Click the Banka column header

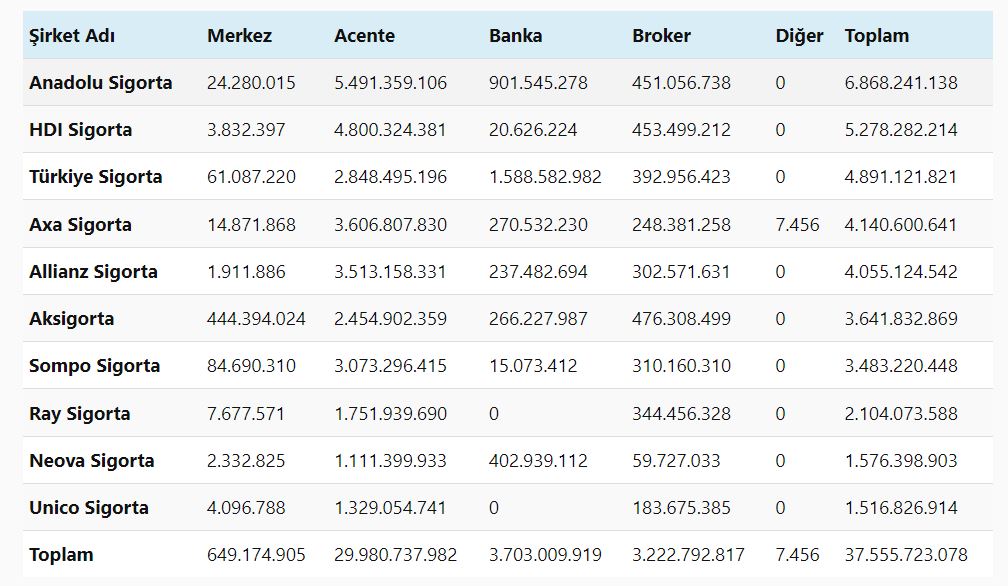515,36
